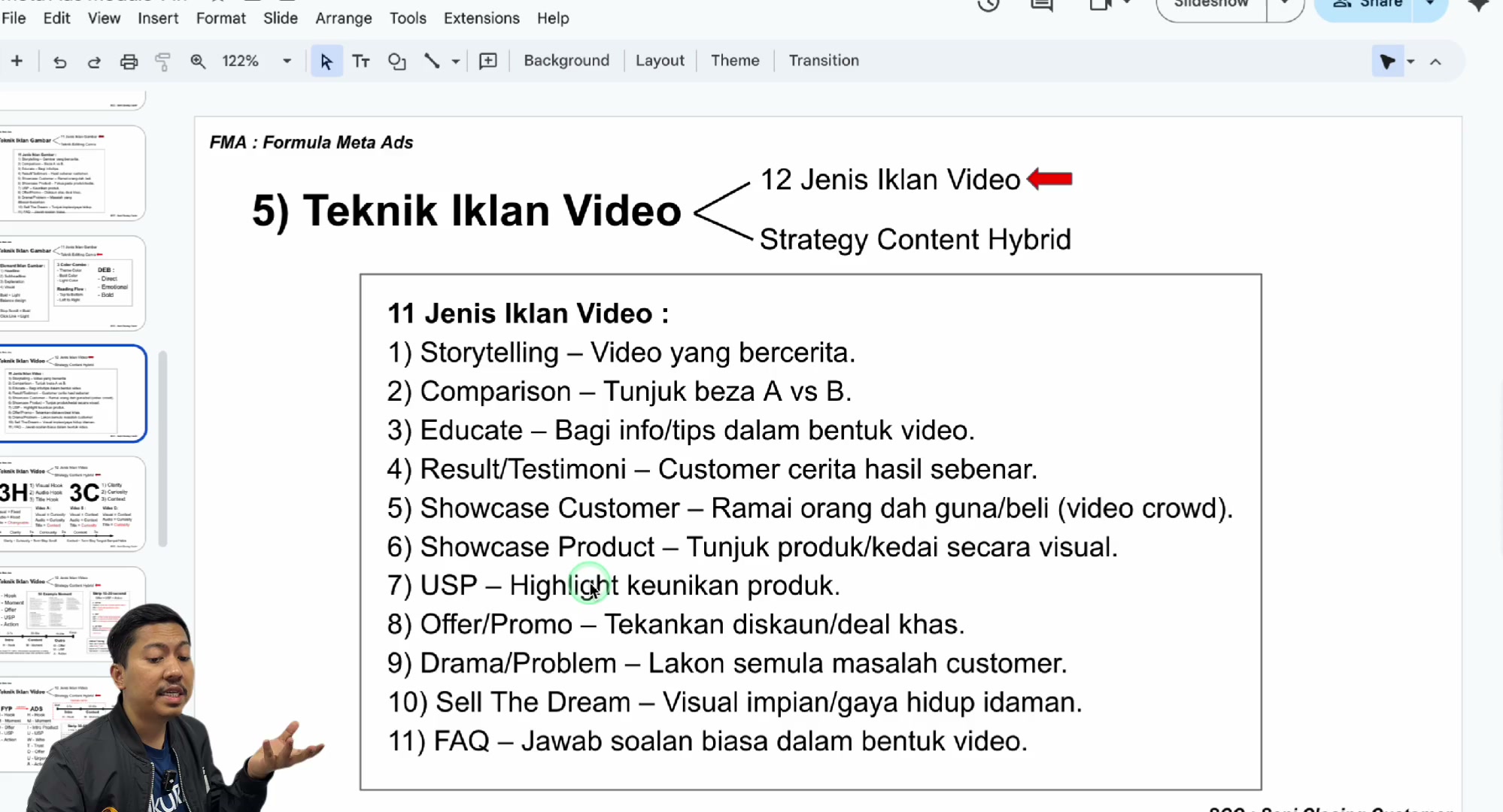Image resolution: width=1503 pixels, height=812 pixels.
Task: Open the Share options dropdown arrow
Action: pyautogui.click(x=1430, y=4)
